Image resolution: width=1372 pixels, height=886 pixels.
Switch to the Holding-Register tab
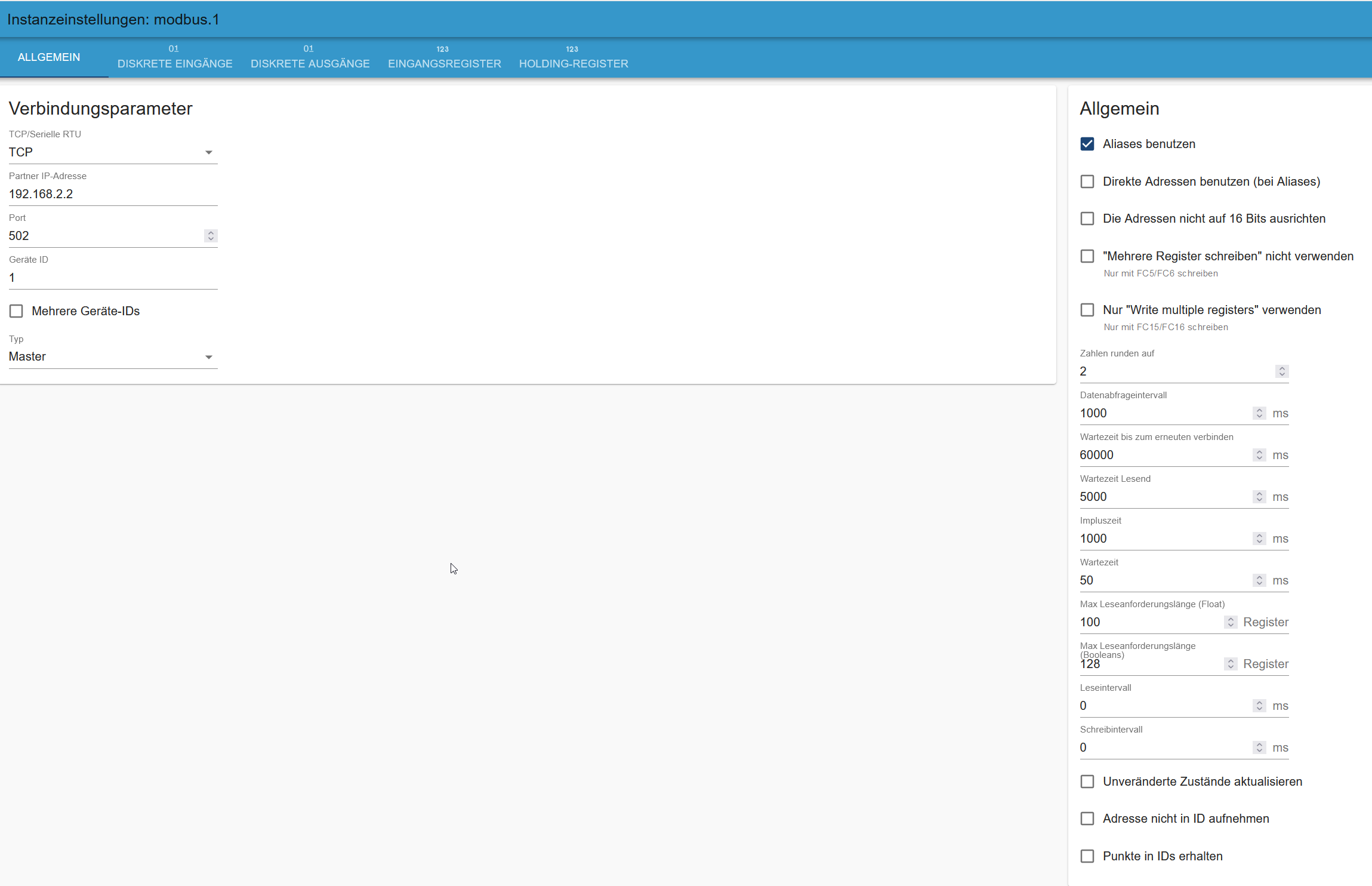click(x=573, y=58)
